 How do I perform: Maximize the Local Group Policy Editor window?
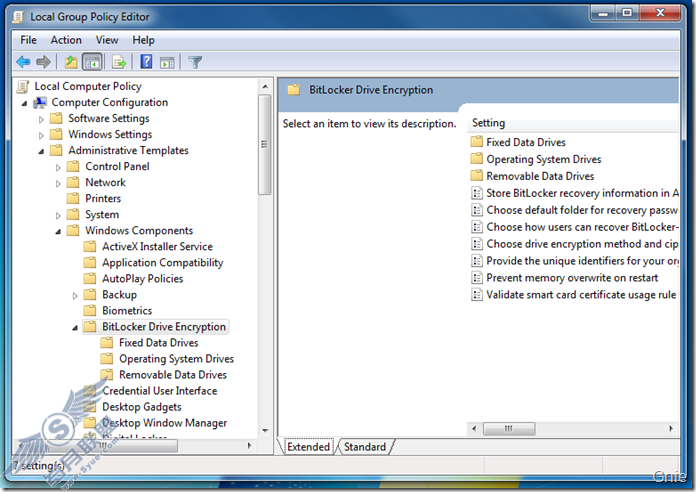pyautogui.click(x=627, y=13)
